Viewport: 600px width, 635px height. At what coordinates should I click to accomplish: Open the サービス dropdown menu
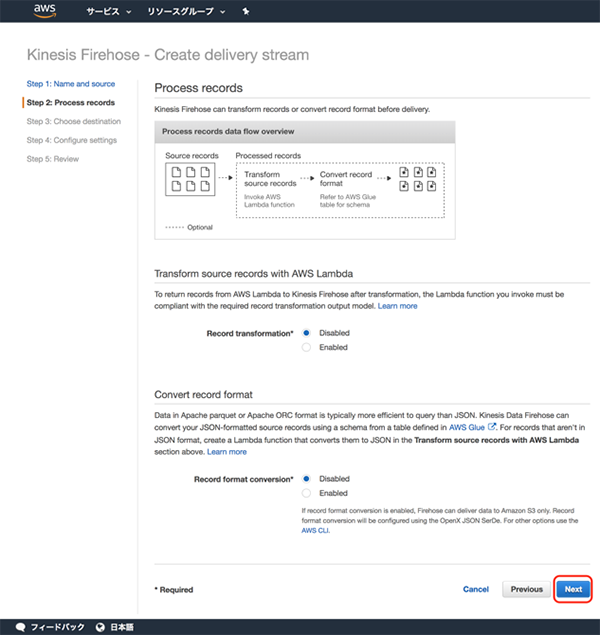pyautogui.click(x=108, y=12)
